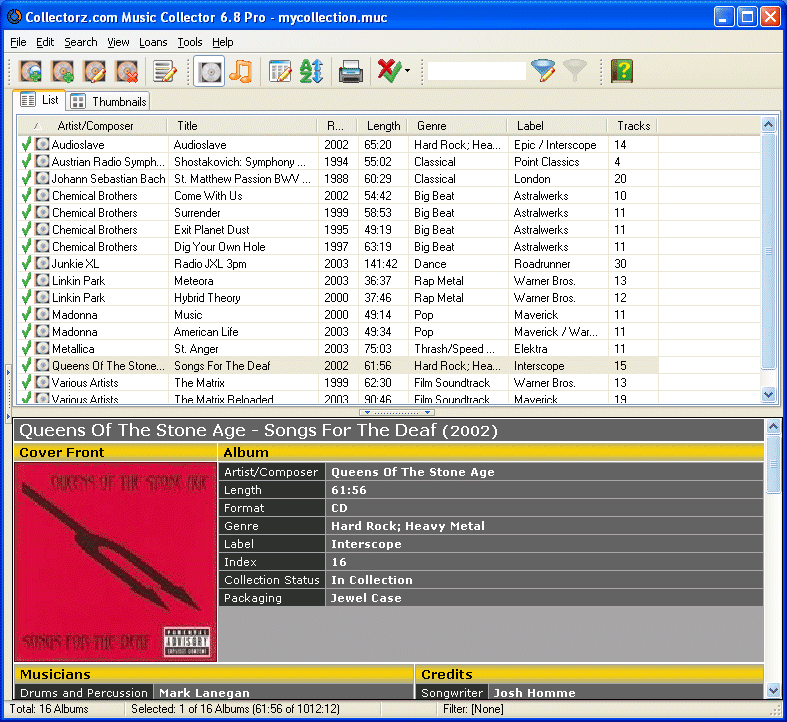Click Add Album Manually disc icon

(62, 71)
